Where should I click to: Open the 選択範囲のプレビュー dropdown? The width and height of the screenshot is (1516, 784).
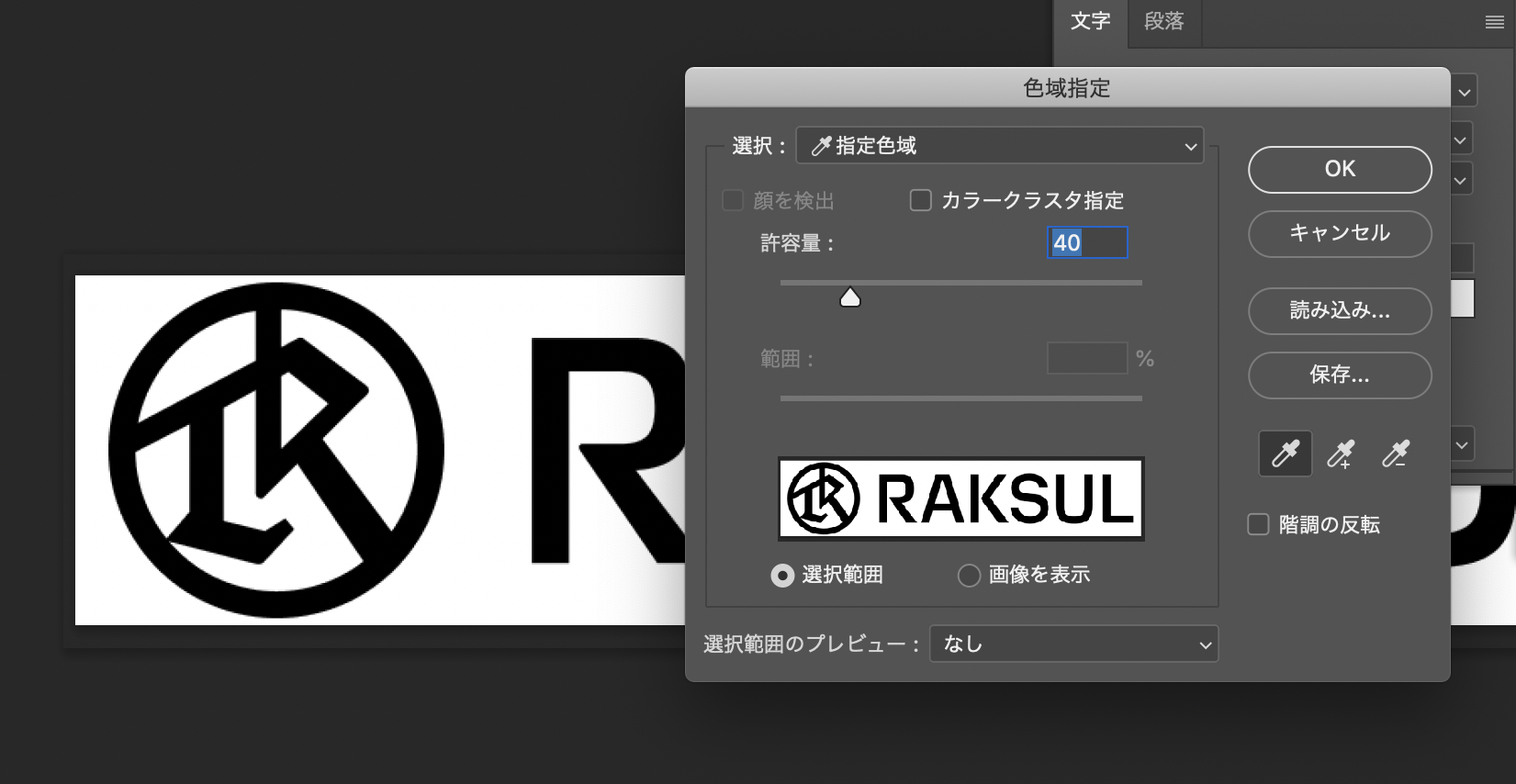pos(1074,644)
